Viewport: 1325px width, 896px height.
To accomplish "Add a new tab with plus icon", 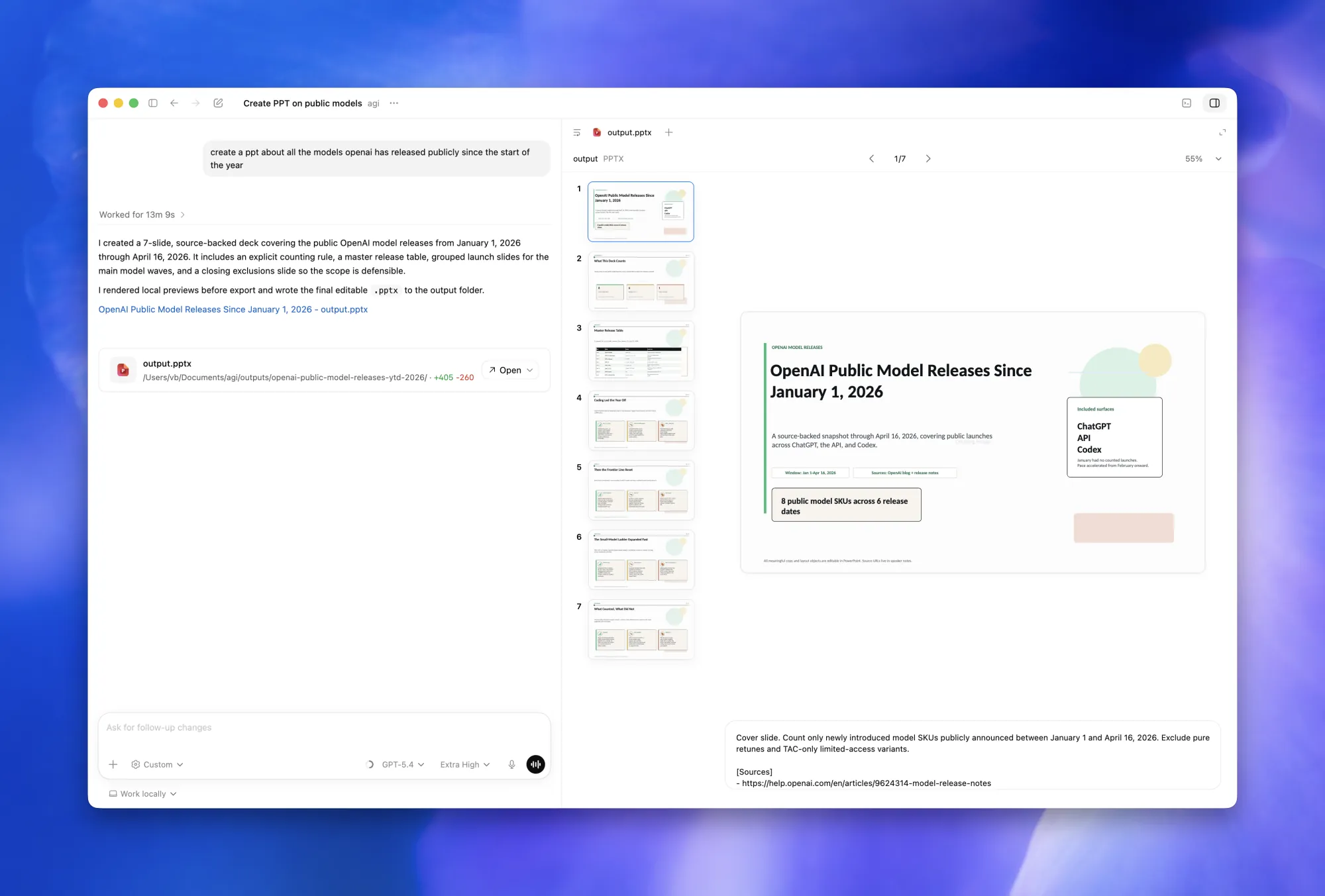I will pos(669,132).
